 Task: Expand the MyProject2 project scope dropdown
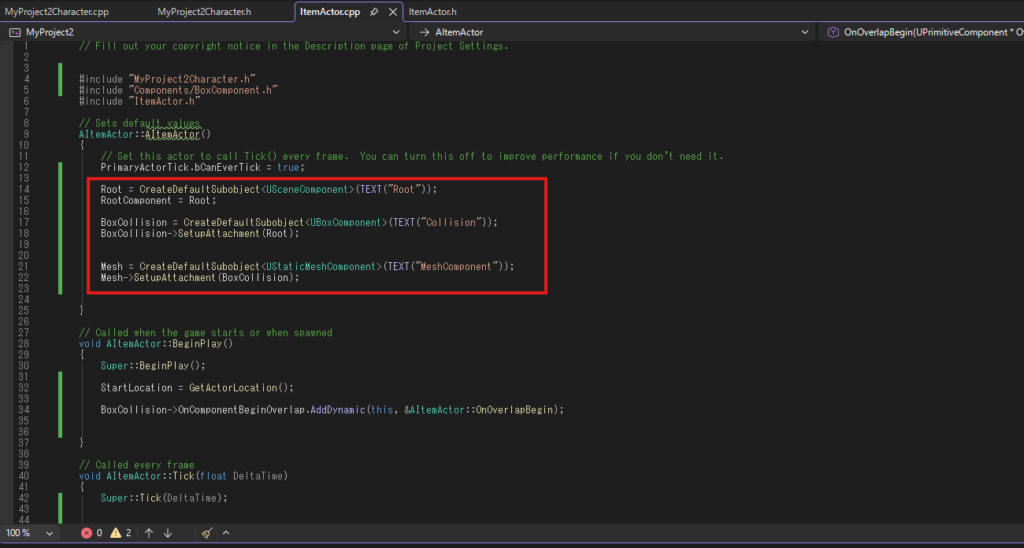pyautogui.click(x=399, y=32)
